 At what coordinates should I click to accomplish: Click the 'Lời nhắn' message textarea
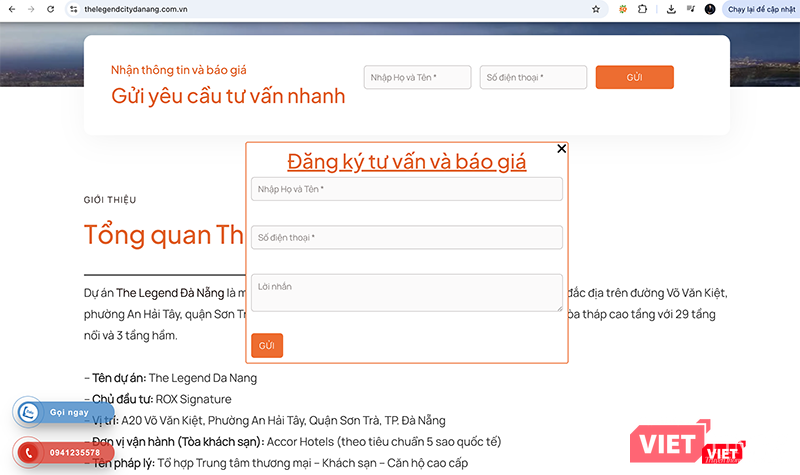pyautogui.click(x=406, y=292)
